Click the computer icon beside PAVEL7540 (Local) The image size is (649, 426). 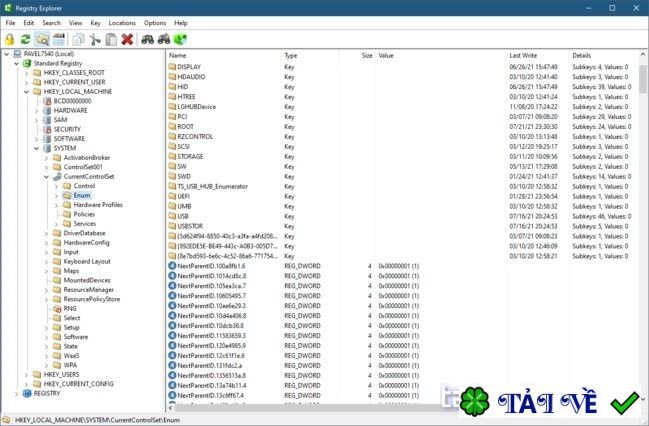[17, 54]
